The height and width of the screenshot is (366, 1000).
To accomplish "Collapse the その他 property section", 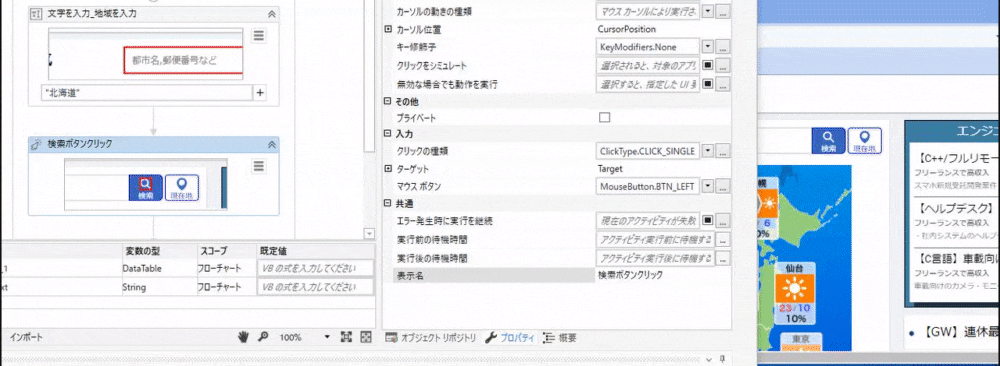I will coord(387,101).
